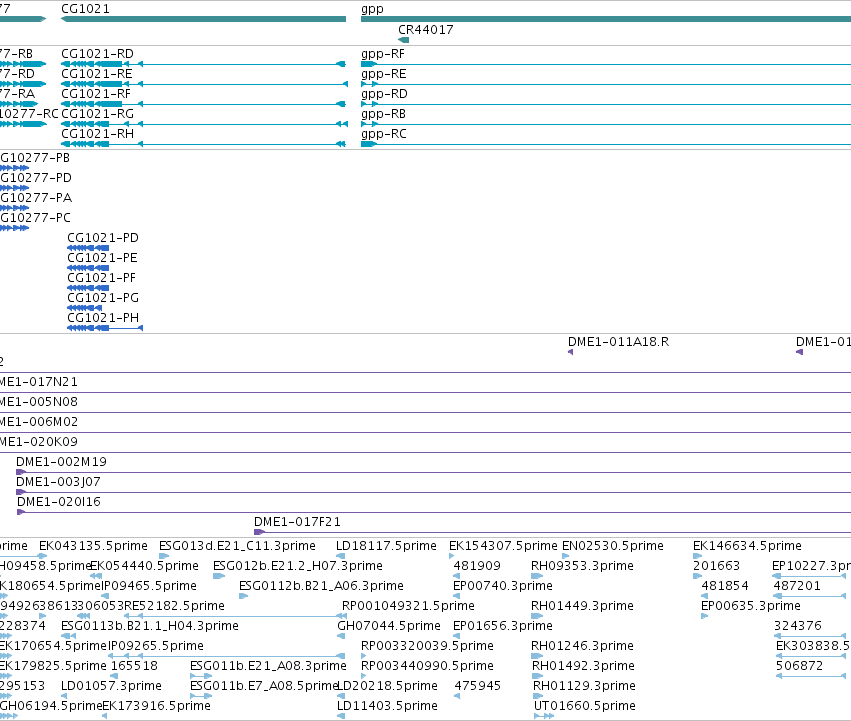Screen dimensions: 851x721
Task: Click the ESG013d.E21_C11.3prime EST arrow
Action: (164, 556)
